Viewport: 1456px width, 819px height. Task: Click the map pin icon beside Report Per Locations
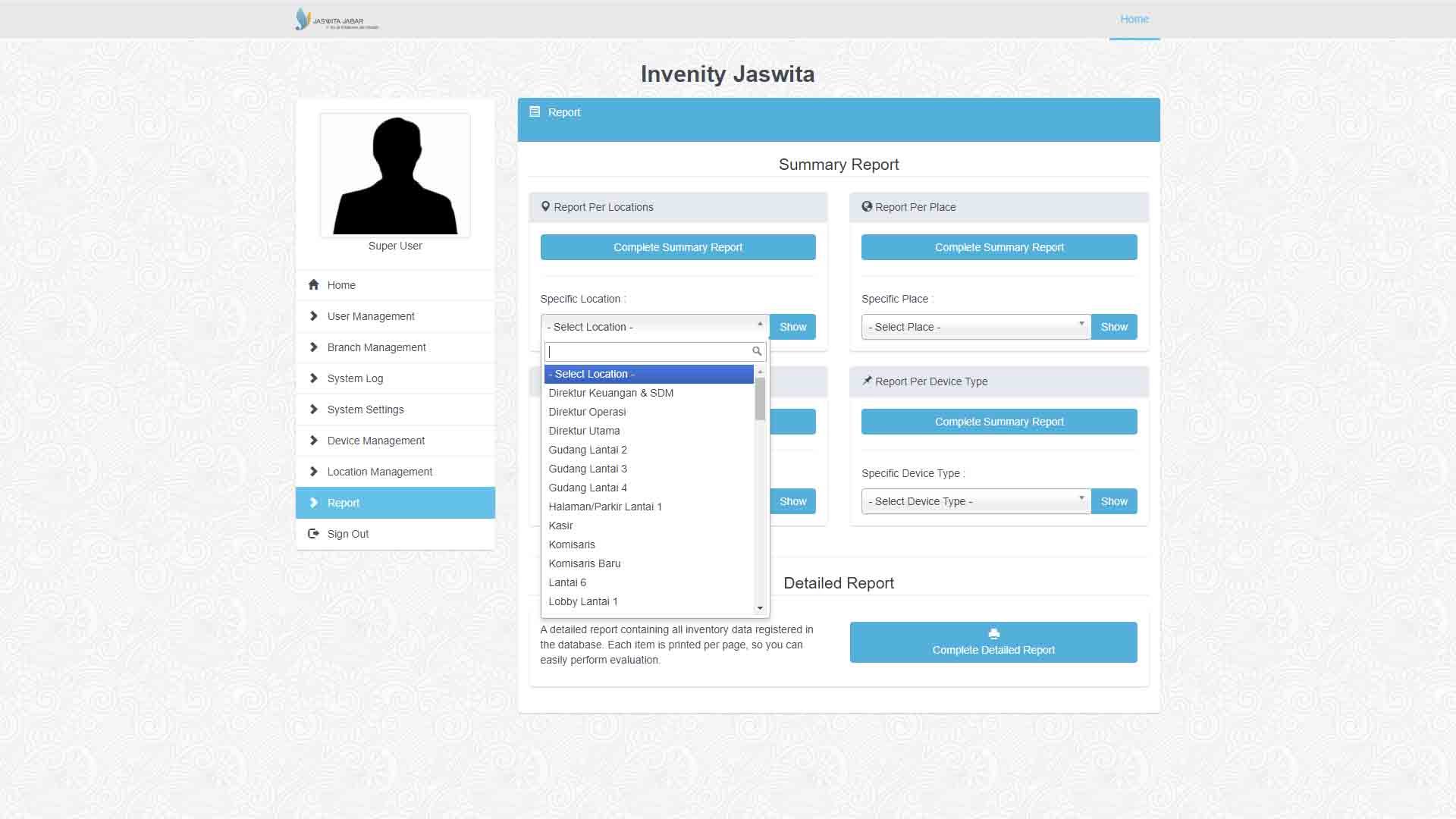[545, 207]
